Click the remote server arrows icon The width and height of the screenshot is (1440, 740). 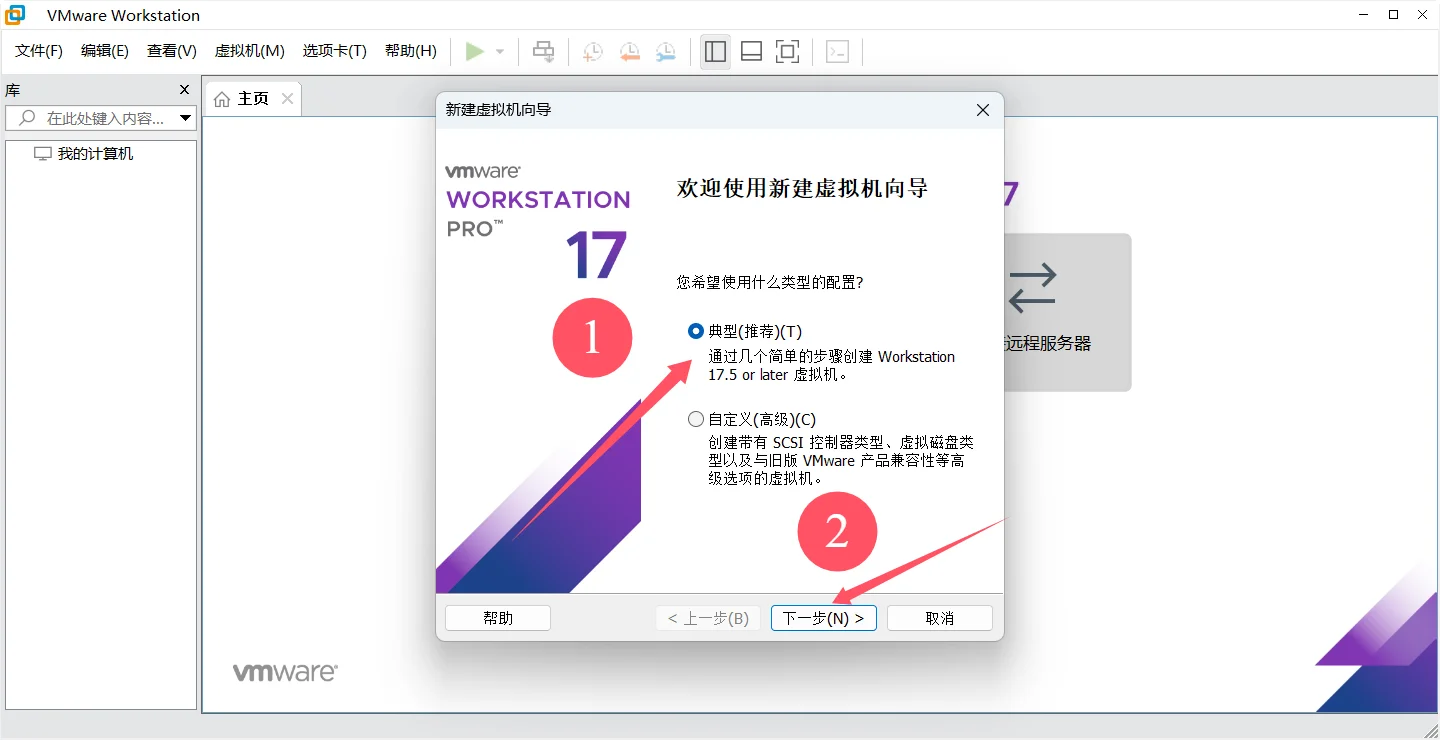1033,287
